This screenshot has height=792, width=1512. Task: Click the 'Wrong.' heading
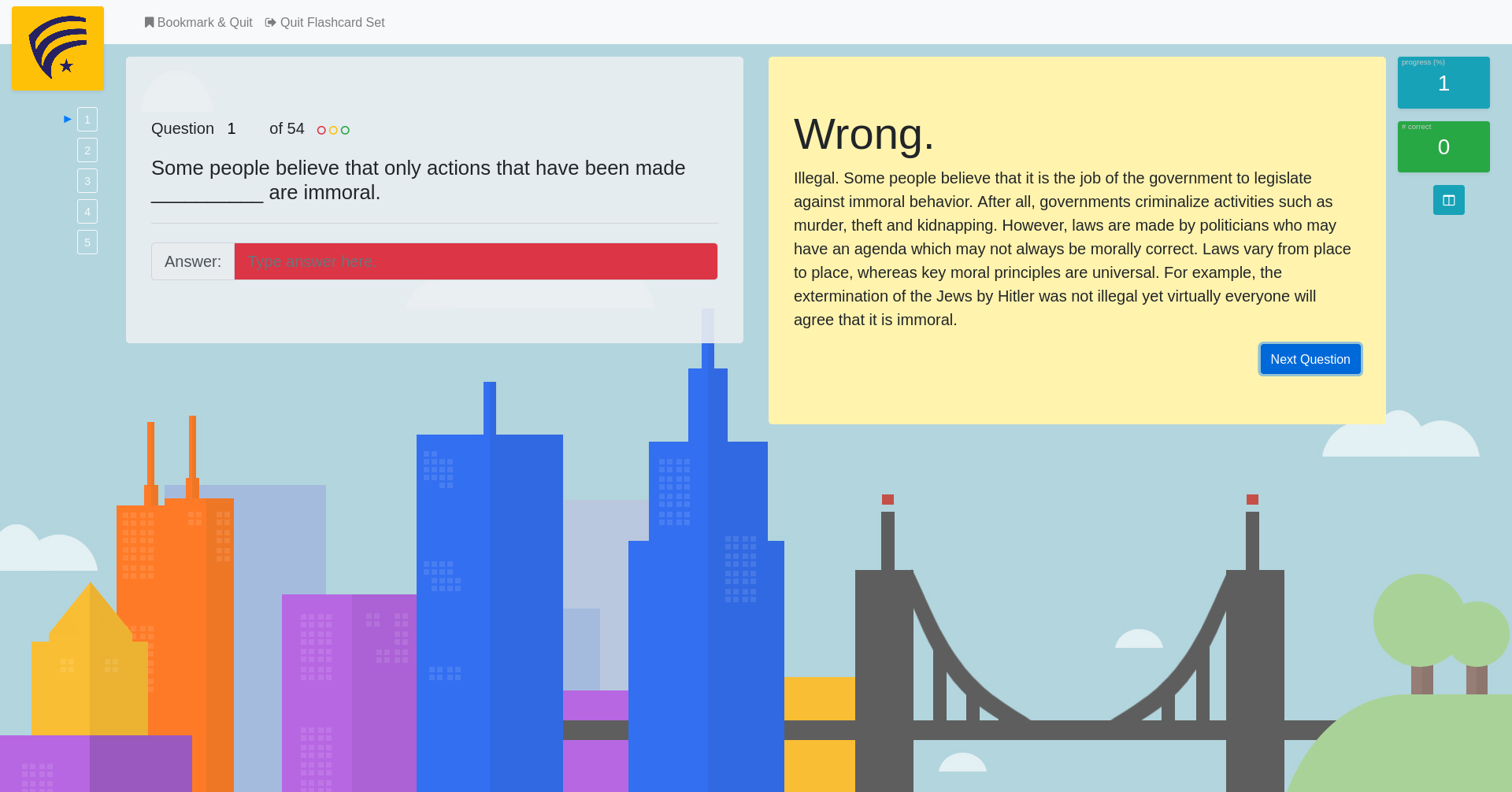pyautogui.click(x=864, y=134)
